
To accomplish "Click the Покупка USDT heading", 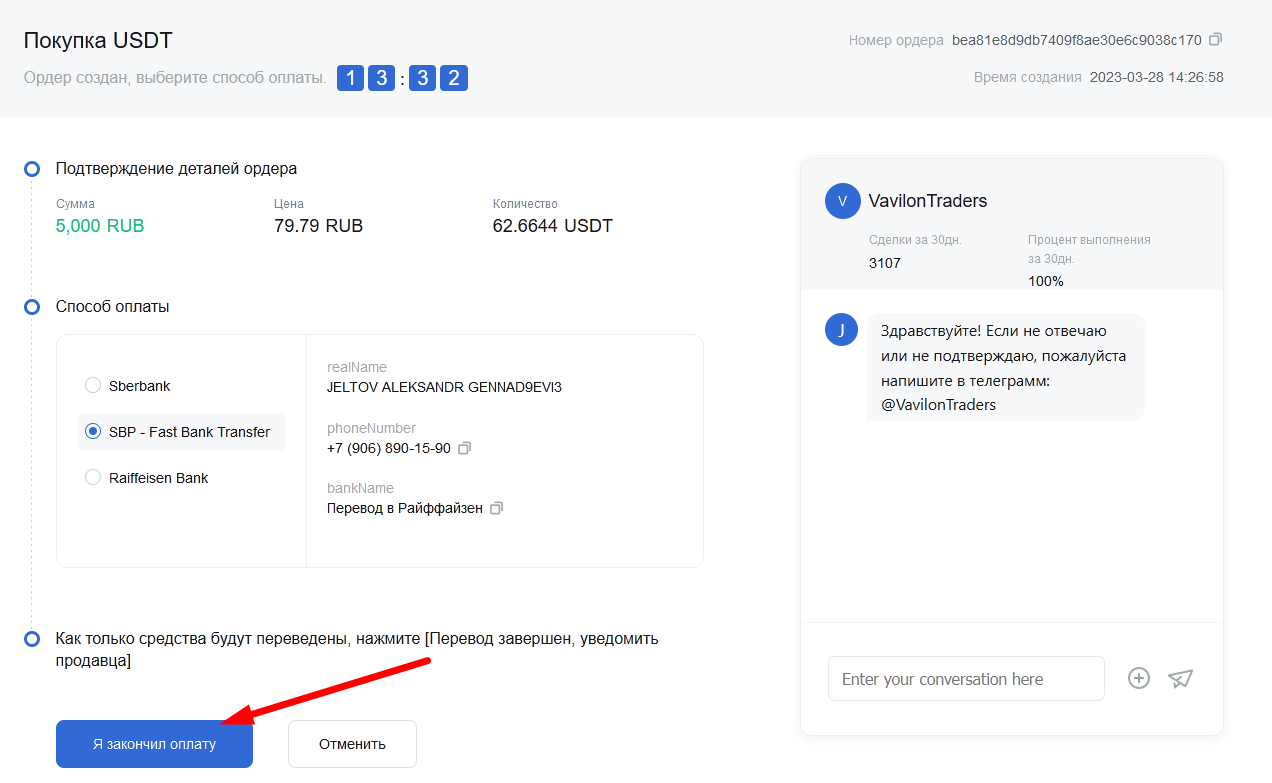I will point(98,41).
